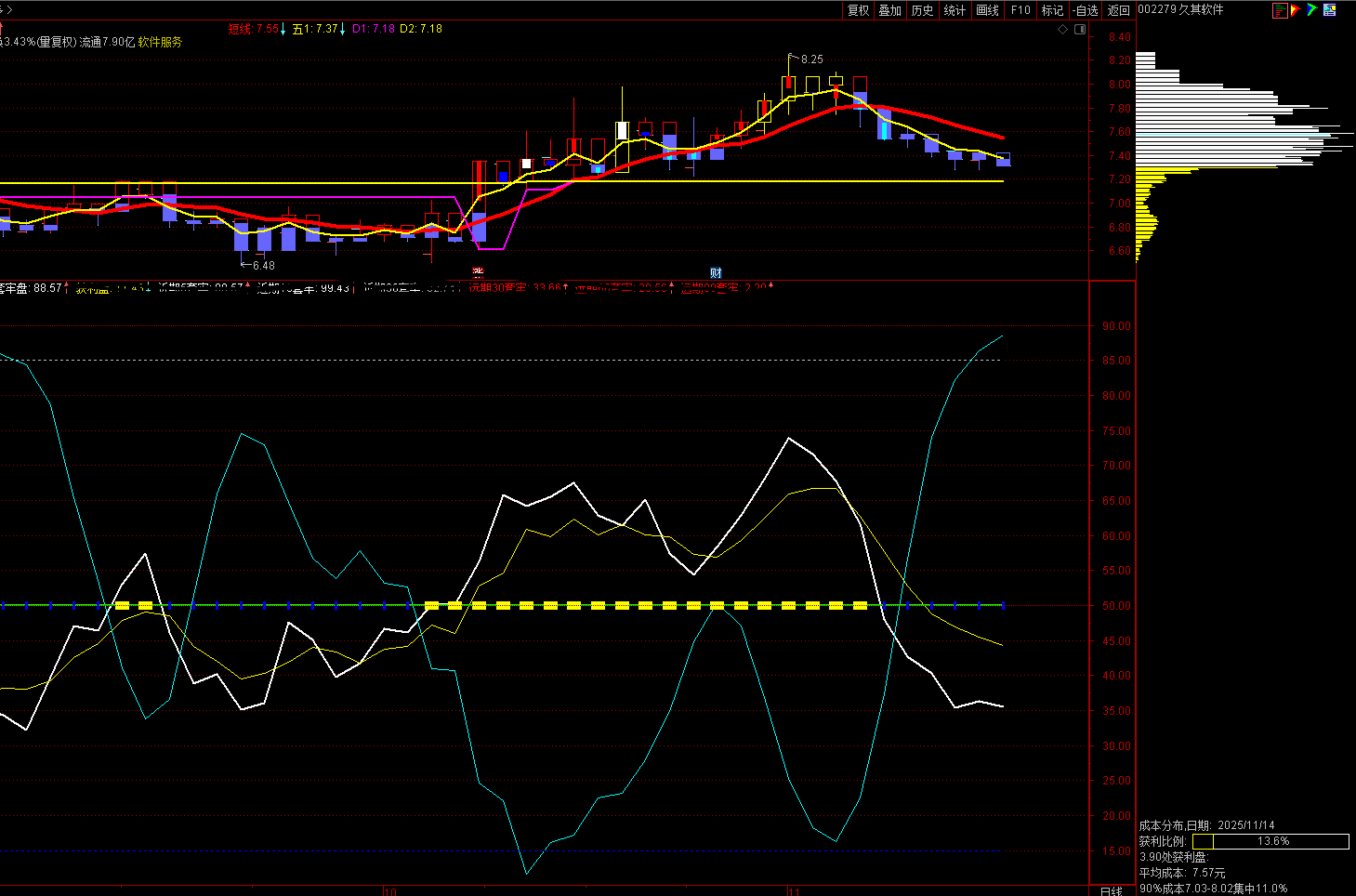Click the F10 company info button
Screen dimensions: 1356x896
(1020, 10)
